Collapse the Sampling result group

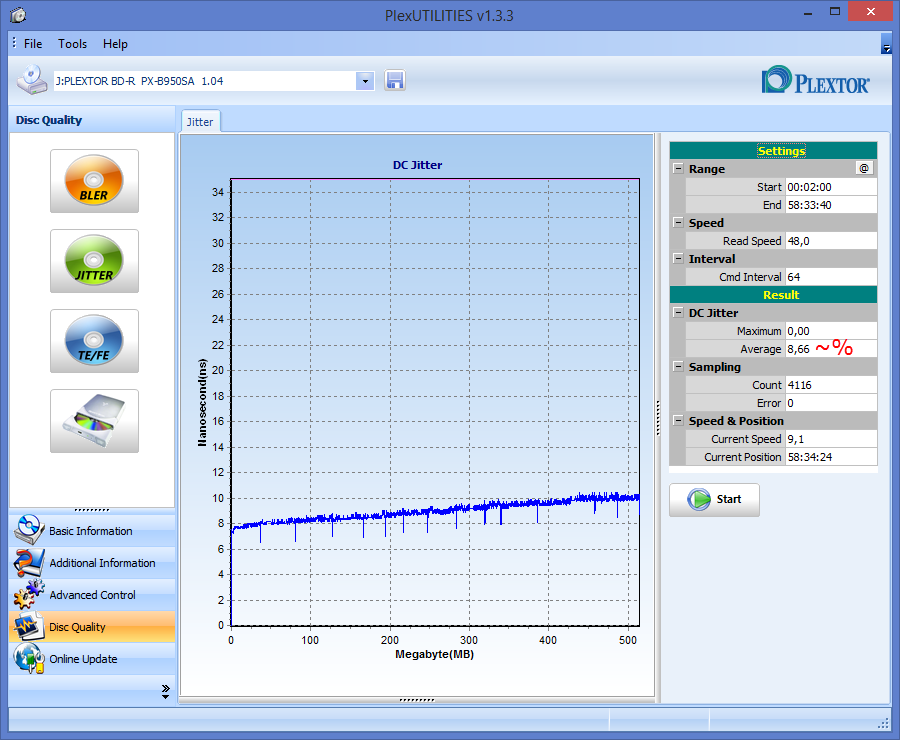pyautogui.click(x=678, y=367)
